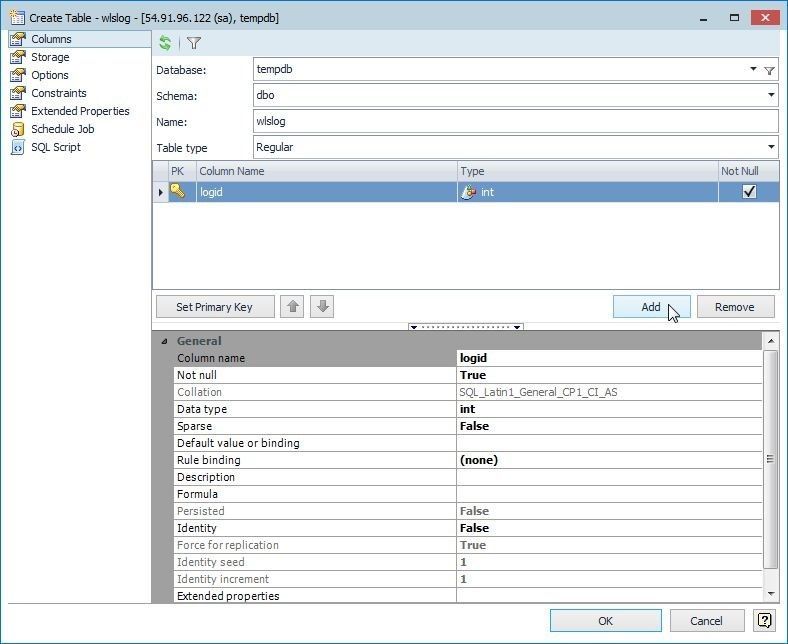
Task: Click the int data type icon
Action: [468, 192]
